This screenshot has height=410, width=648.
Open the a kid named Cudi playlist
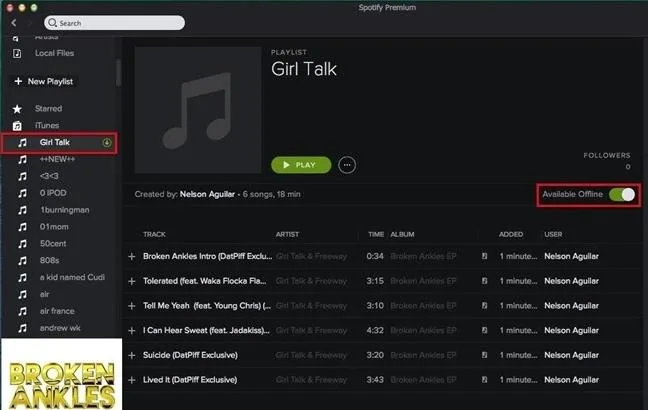pos(72,277)
